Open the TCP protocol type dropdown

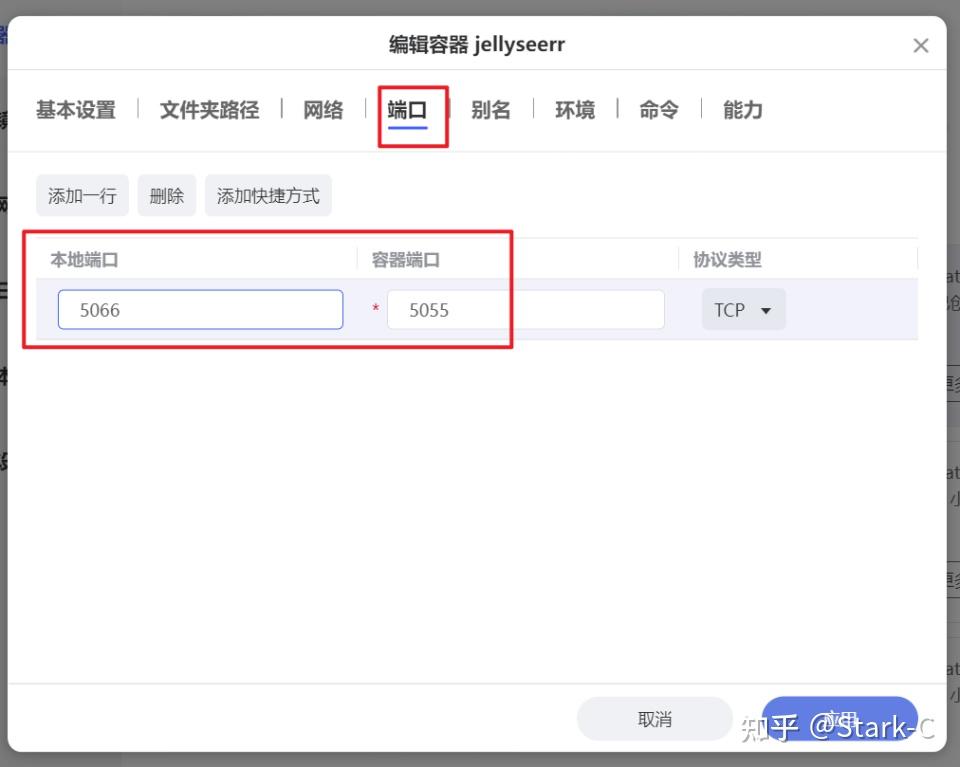click(743, 309)
